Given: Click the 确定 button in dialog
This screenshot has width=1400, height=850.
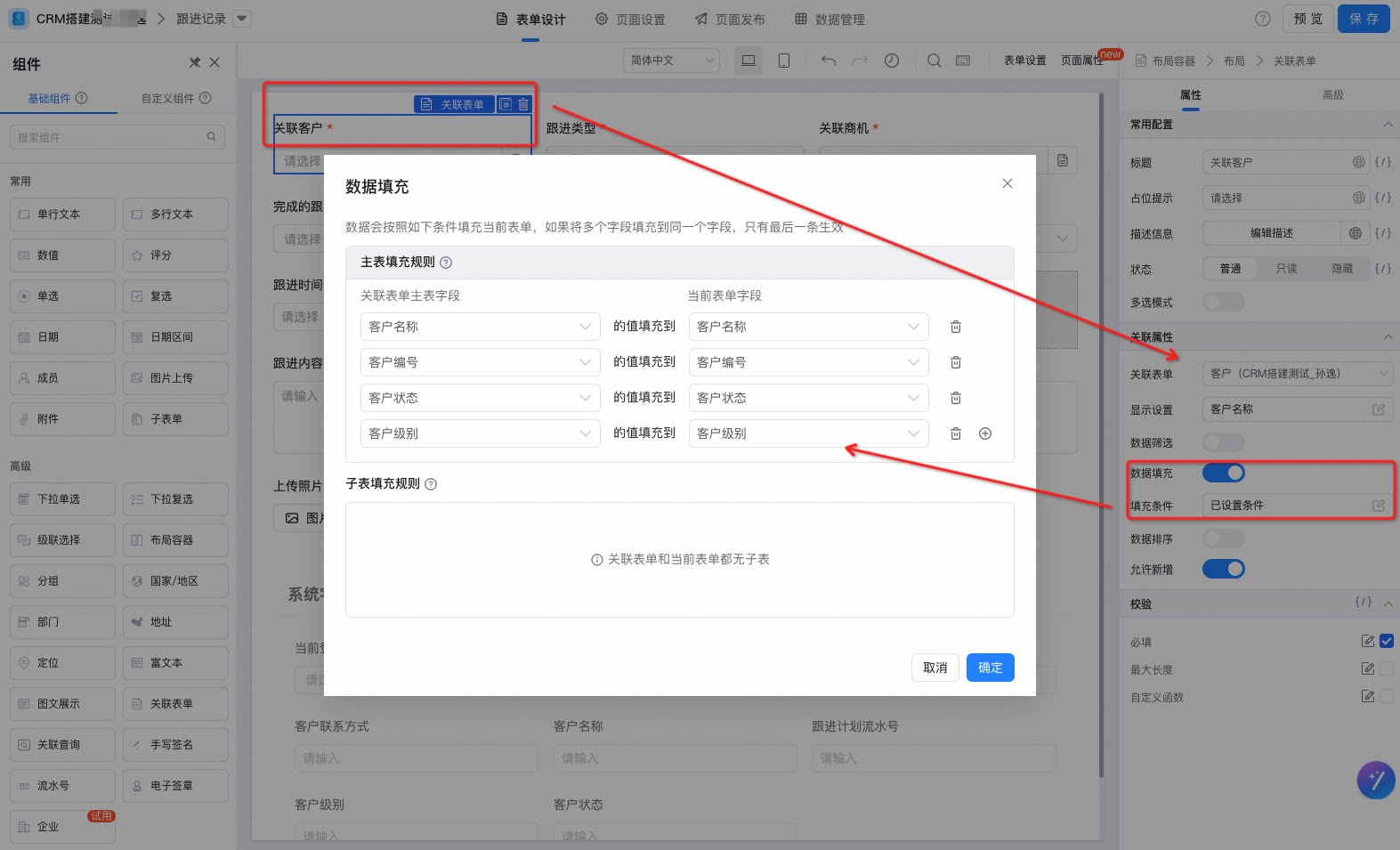Looking at the screenshot, I should (x=990, y=668).
